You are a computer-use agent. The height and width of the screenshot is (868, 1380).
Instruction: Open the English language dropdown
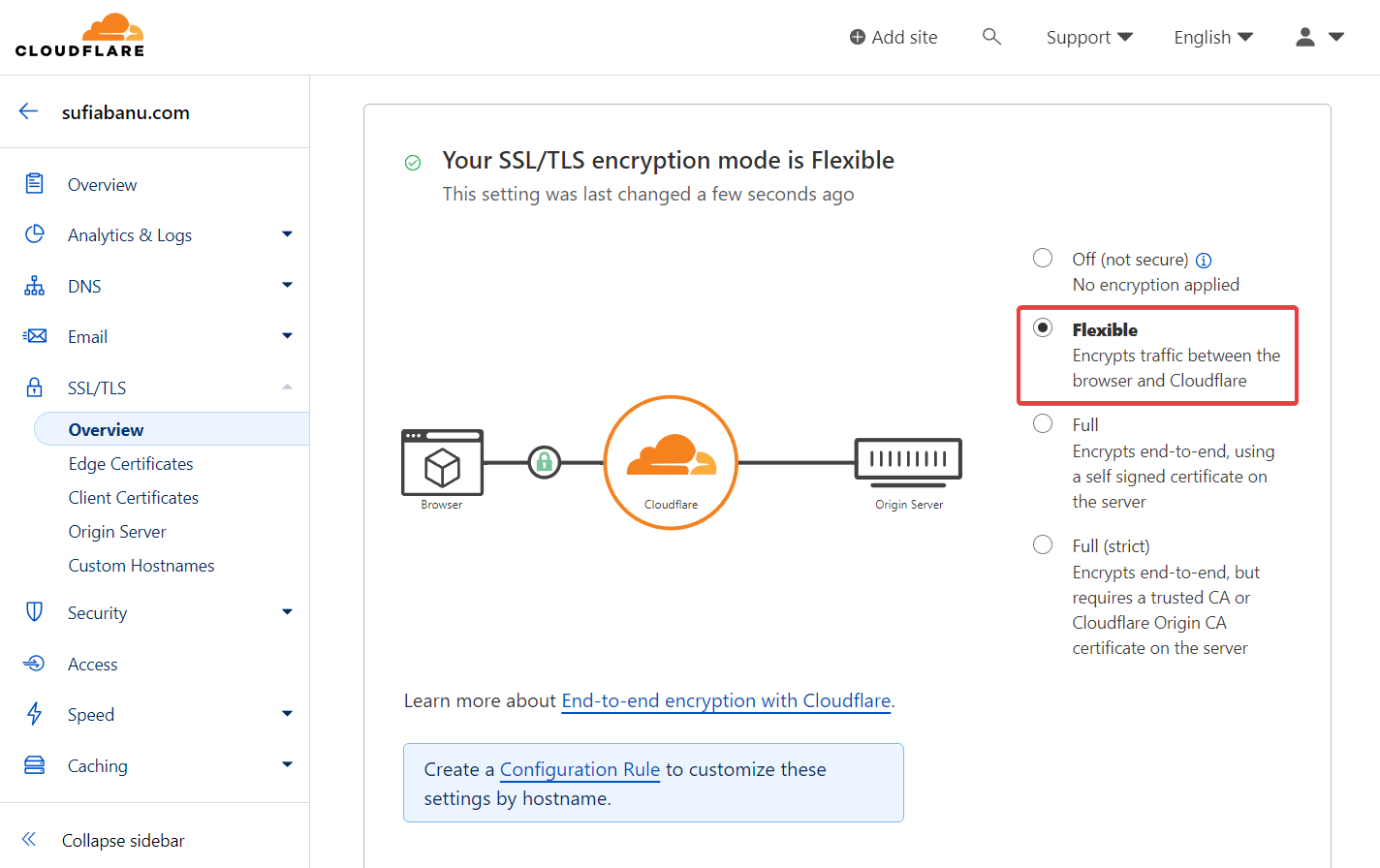click(1213, 37)
